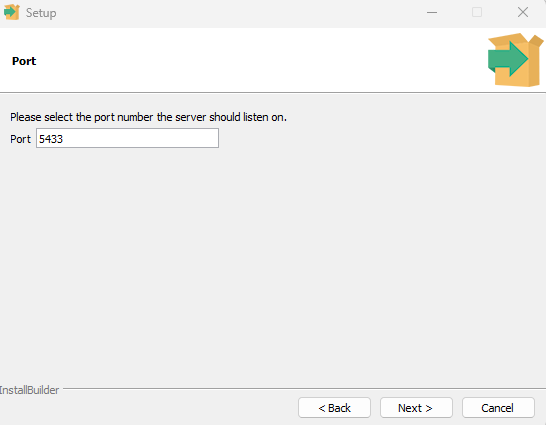Go to next step with Next >
This screenshot has height=425, width=546.
pyautogui.click(x=416, y=408)
